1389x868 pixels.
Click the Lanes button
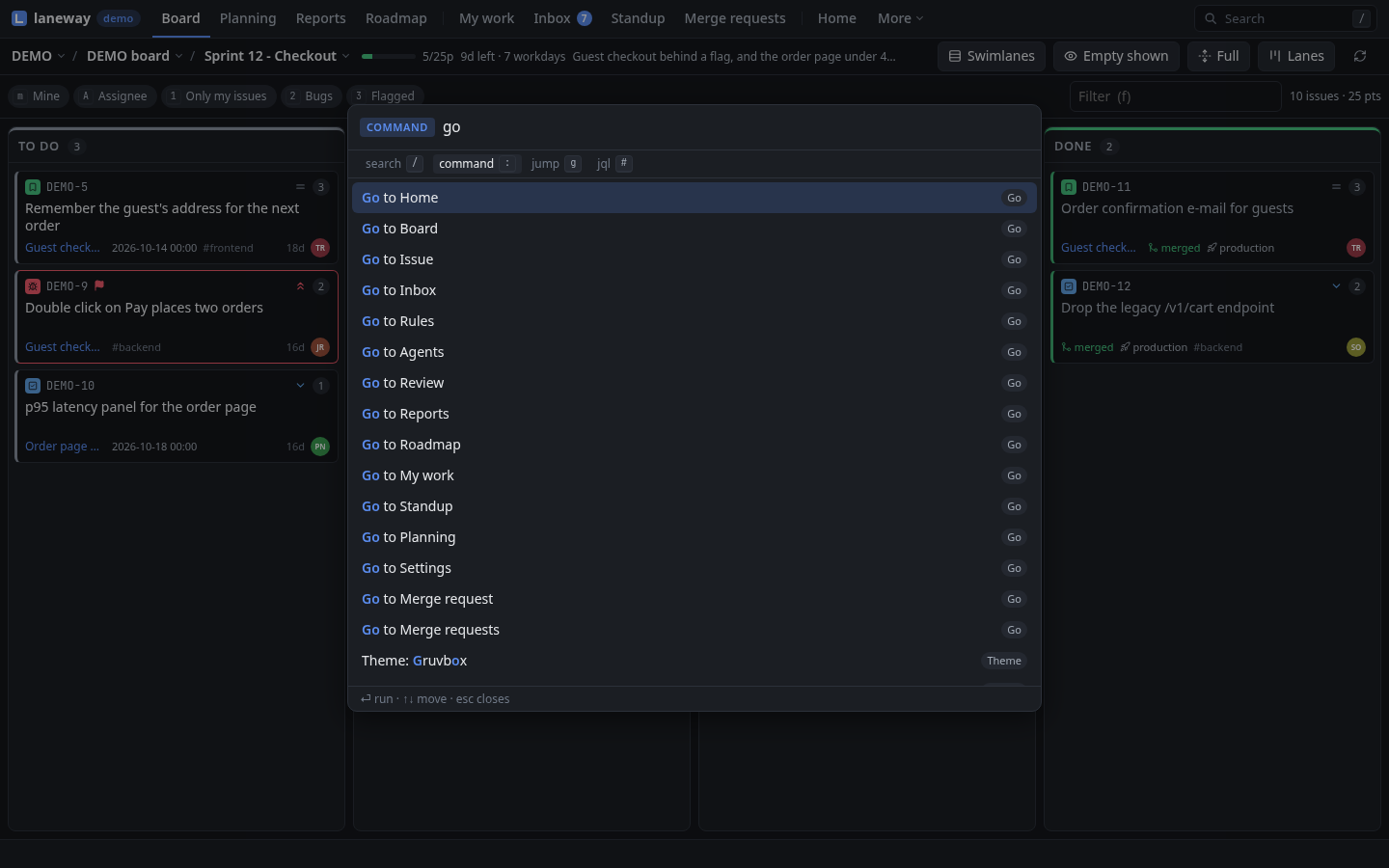coord(1296,56)
